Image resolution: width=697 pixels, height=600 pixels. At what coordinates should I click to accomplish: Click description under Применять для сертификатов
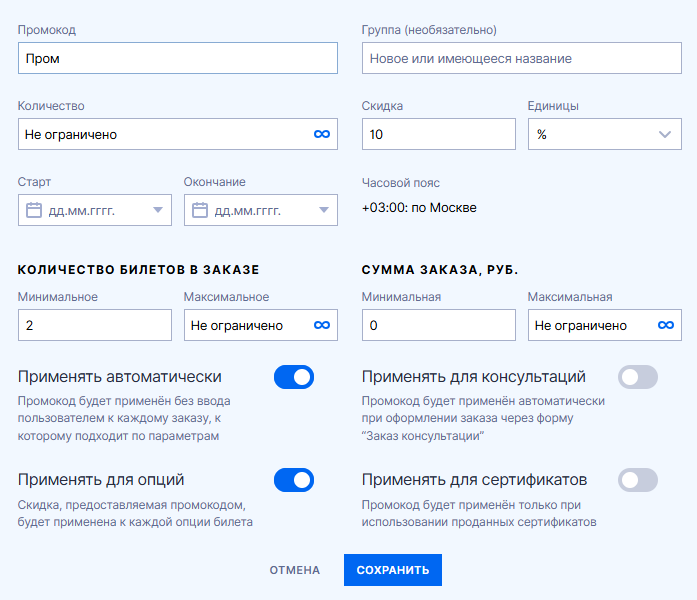tap(479, 513)
